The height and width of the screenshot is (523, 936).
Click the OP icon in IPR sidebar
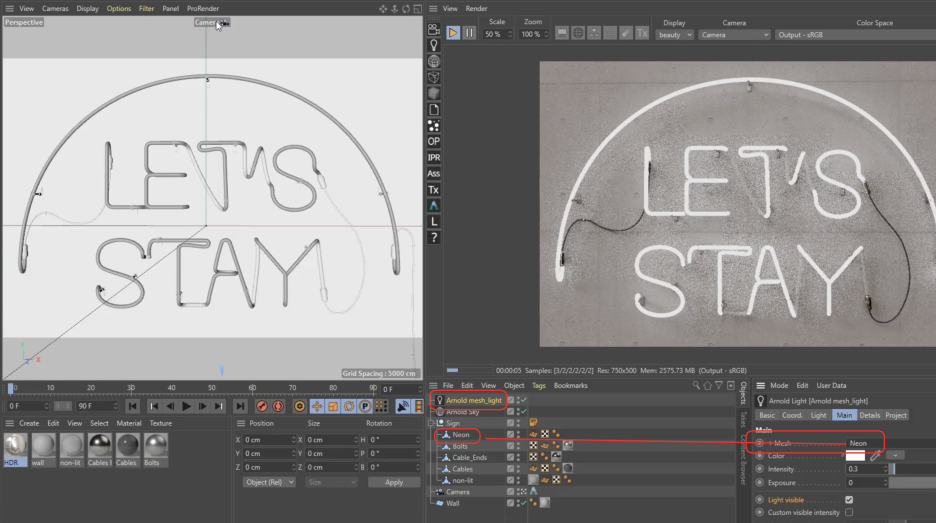[x=434, y=141]
